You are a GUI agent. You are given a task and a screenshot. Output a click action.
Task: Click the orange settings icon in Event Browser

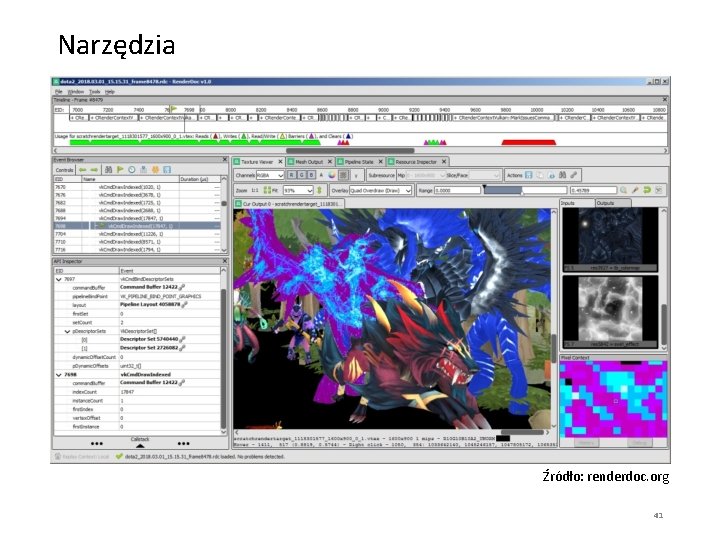coord(155,170)
